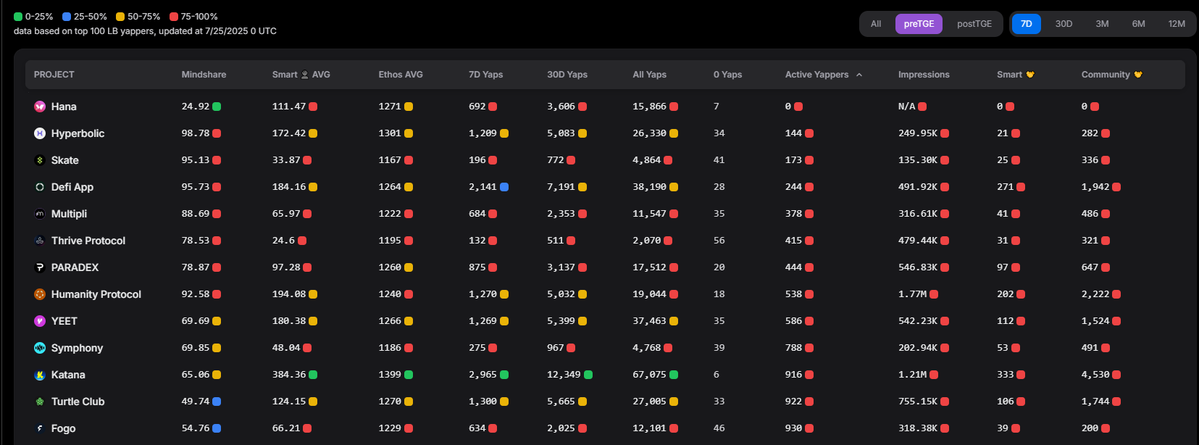Click the Hana project logo icon
Image resolution: width=1199 pixels, height=445 pixels.
(x=40, y=107)
